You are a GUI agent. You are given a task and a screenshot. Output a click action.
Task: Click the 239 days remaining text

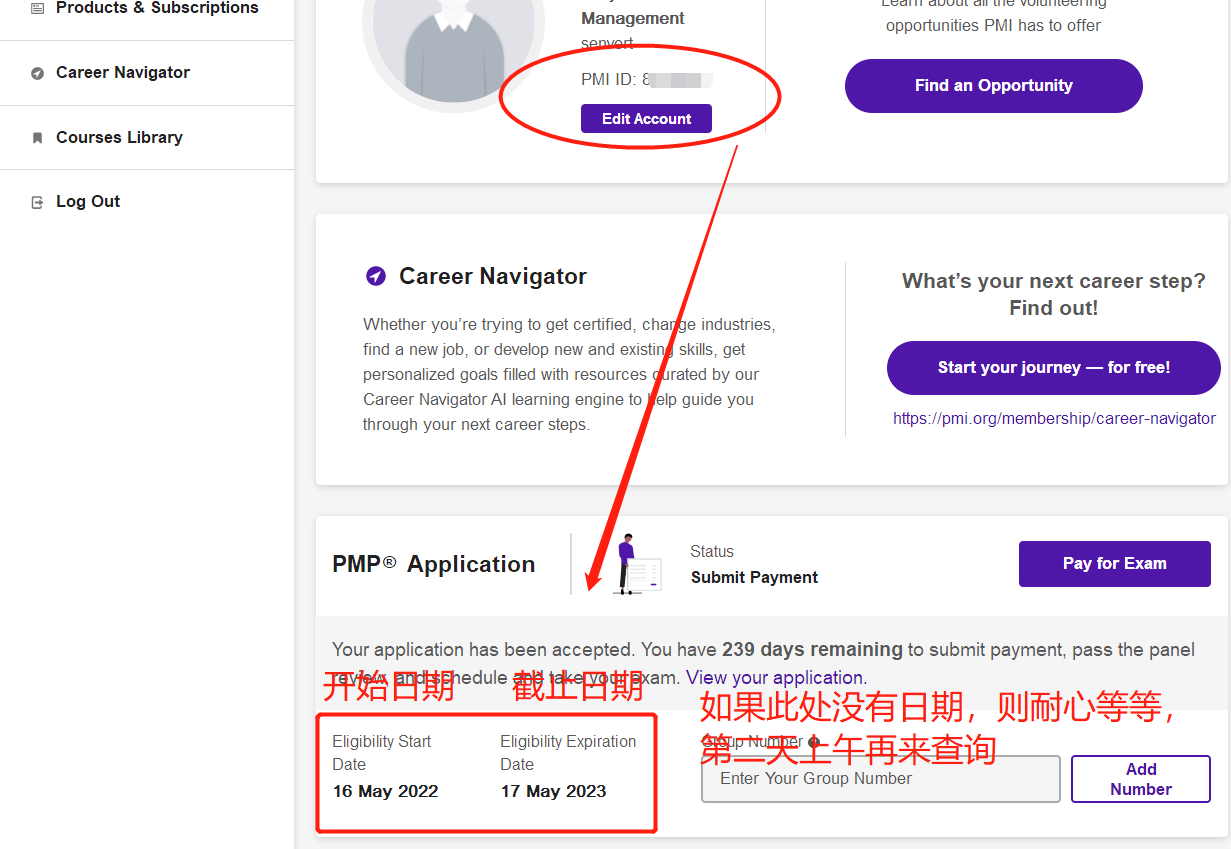point(812,650)
